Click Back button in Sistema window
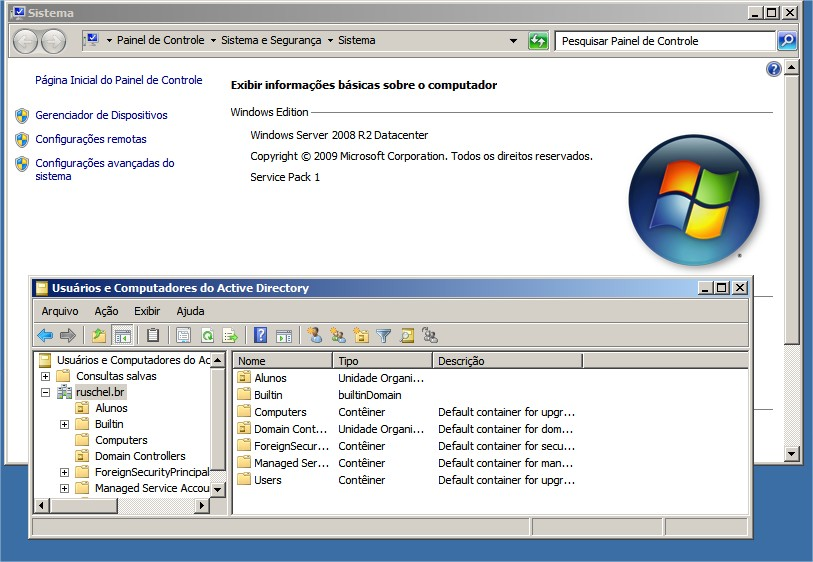Screen dimensions: 813x562 [x=25, y=41]
